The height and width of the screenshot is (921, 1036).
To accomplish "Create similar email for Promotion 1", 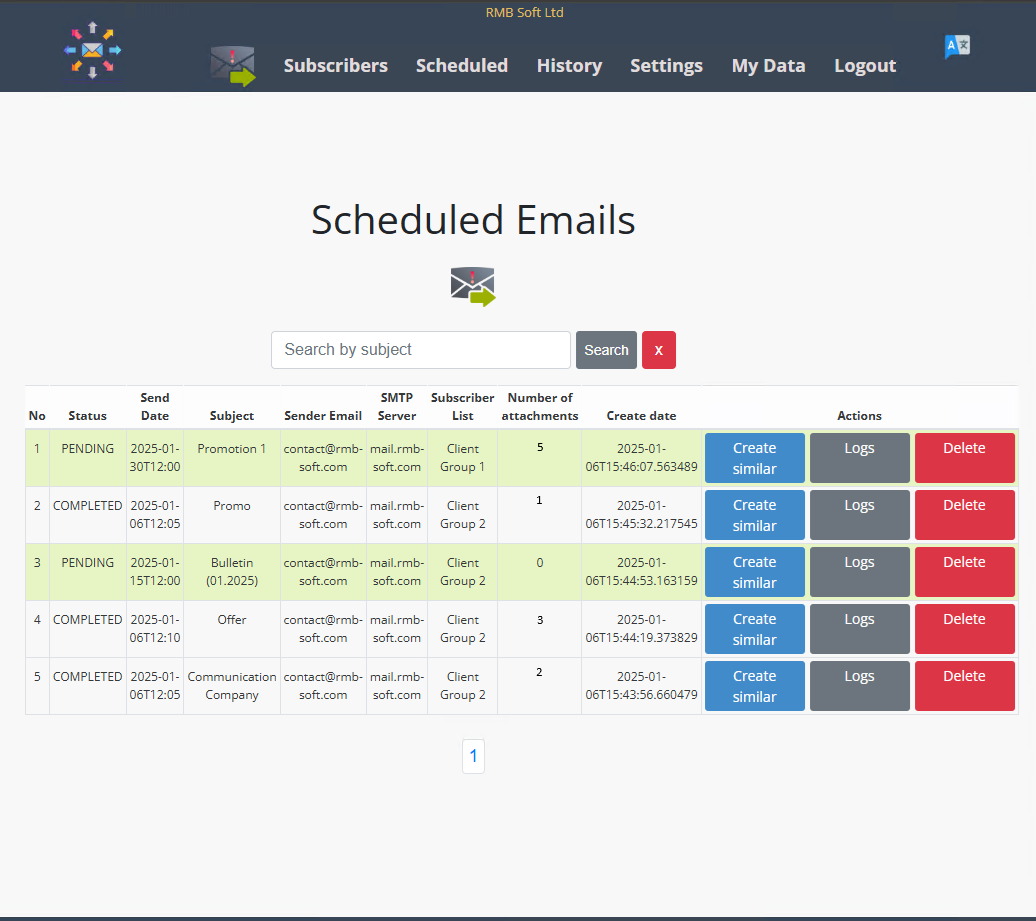I will [755, 458].
